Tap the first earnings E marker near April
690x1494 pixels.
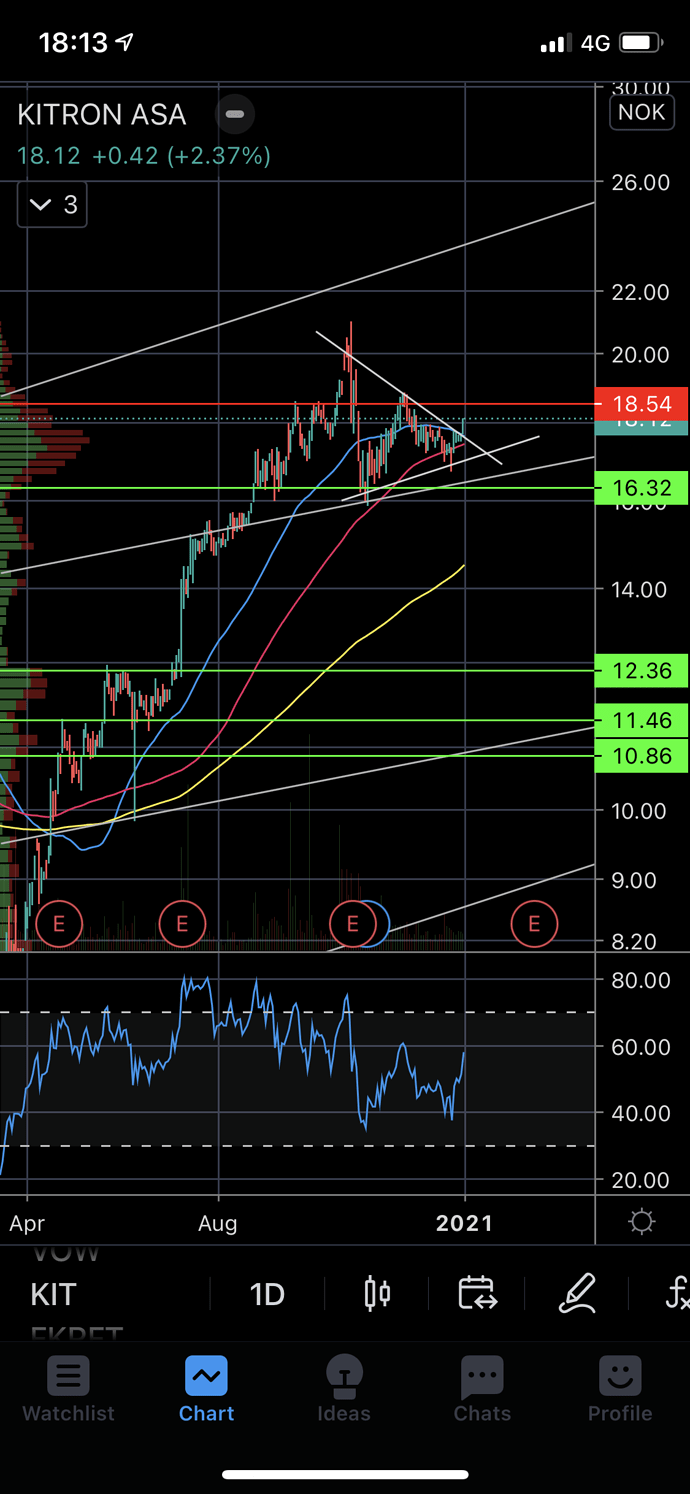58,924
